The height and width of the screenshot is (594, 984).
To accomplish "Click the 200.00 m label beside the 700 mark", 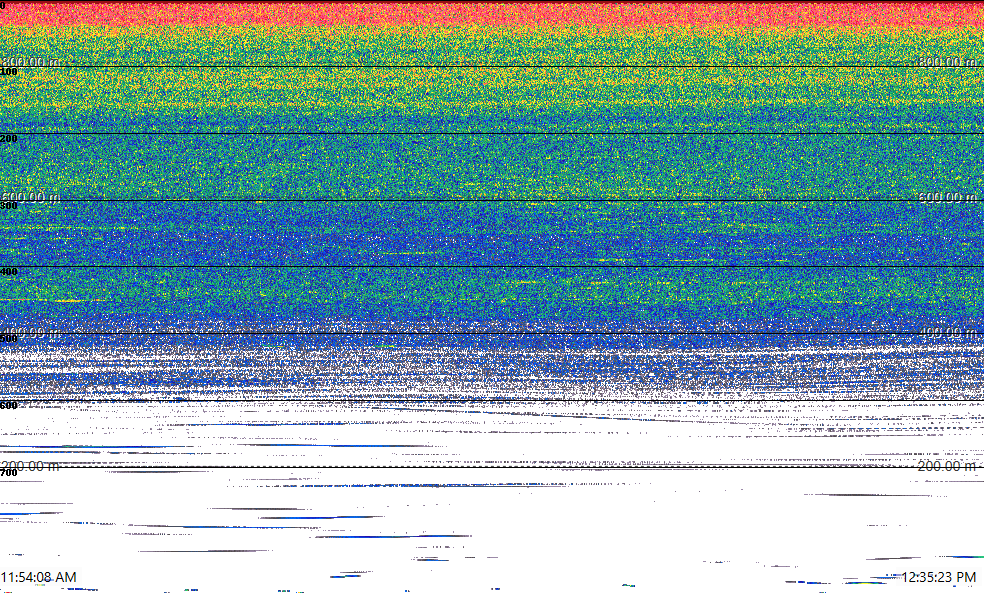I will click(x=30, y=465).
